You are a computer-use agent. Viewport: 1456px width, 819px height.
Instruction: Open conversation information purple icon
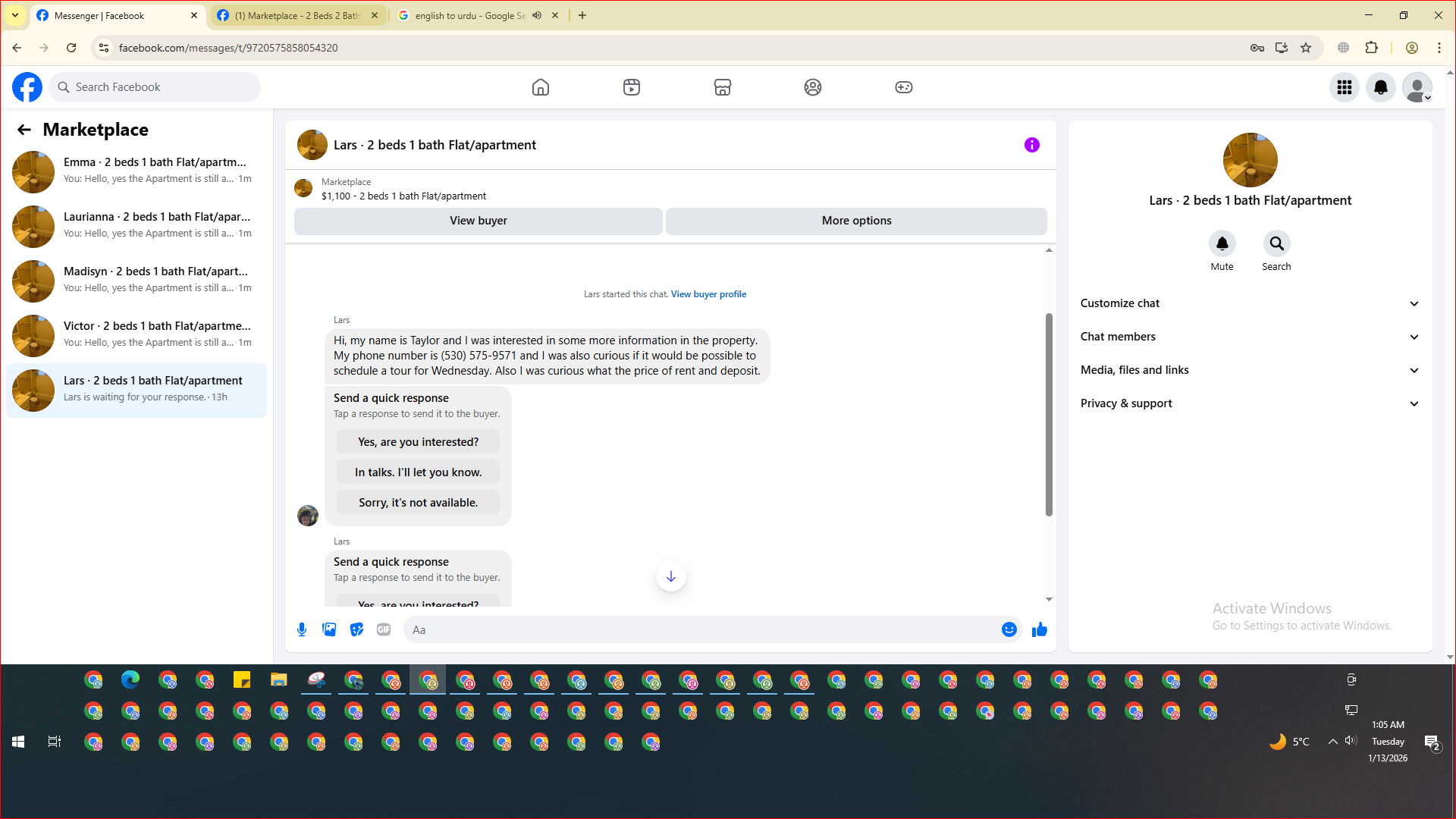pyautogui.click(x=1031, y=145)
